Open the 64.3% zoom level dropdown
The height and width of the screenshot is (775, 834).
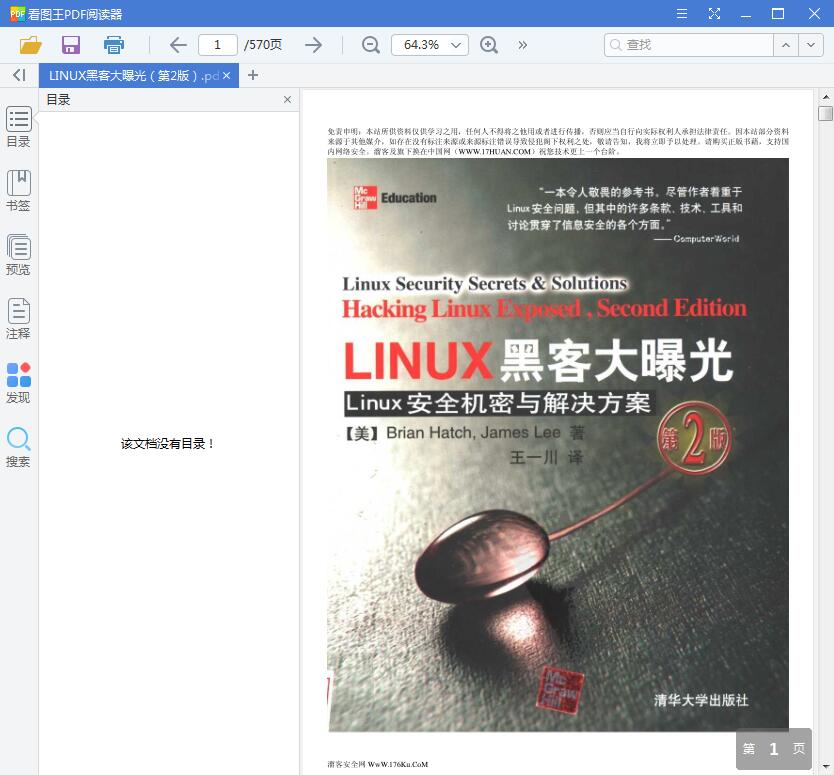pyautogui.click(x=430, y=45)
